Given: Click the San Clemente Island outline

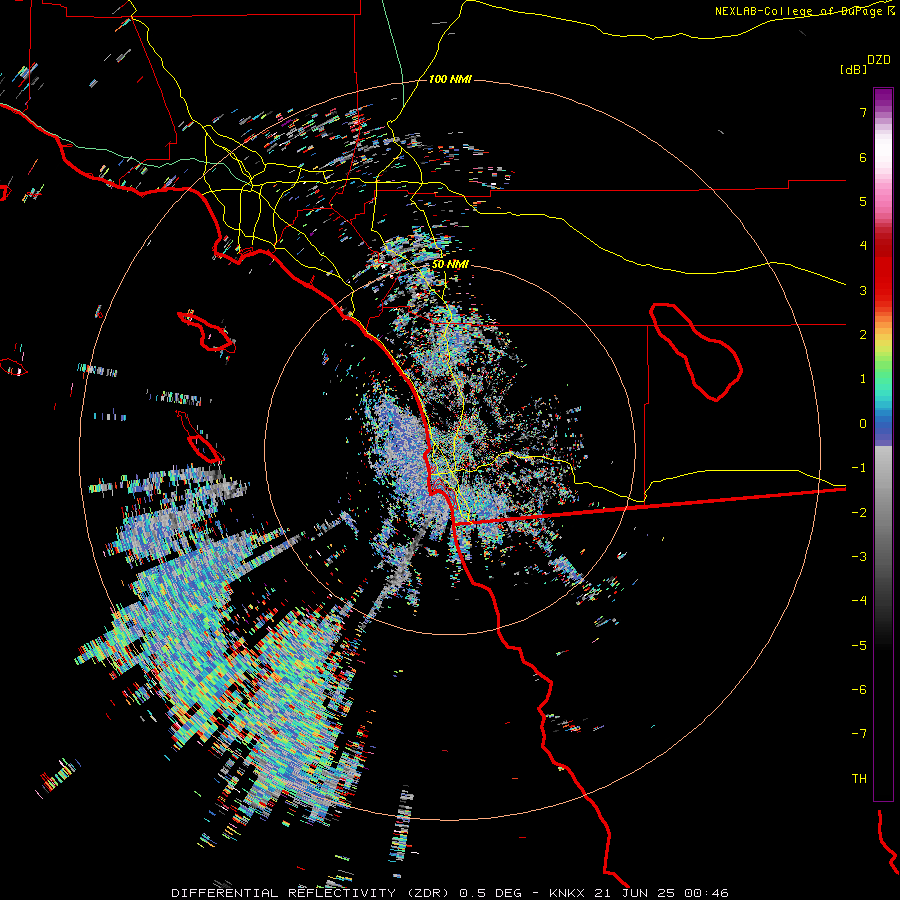Looking at the screenshot, I should [x=199, y=437].
